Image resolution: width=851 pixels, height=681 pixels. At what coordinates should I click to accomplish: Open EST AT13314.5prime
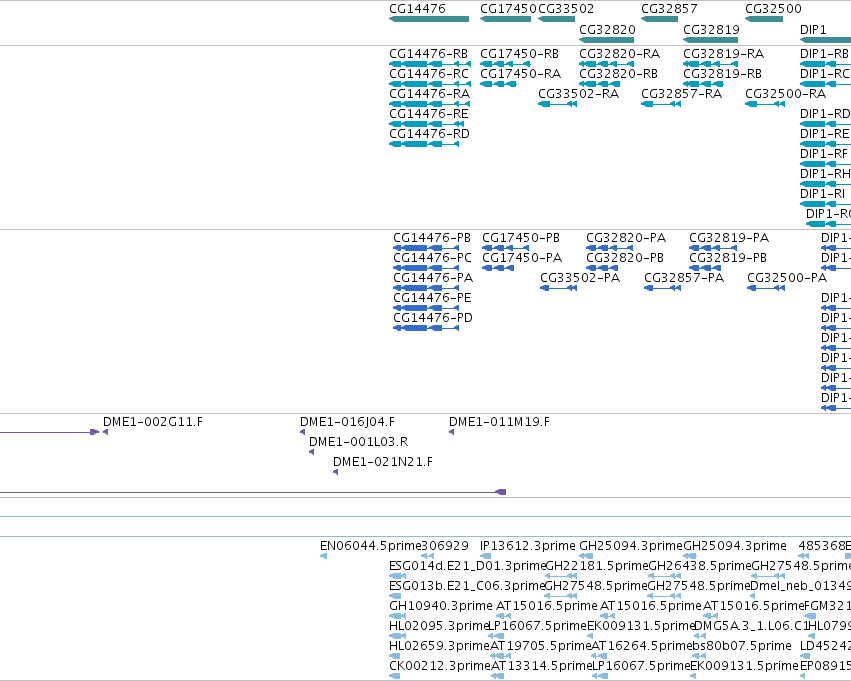[x=497, y=676]
